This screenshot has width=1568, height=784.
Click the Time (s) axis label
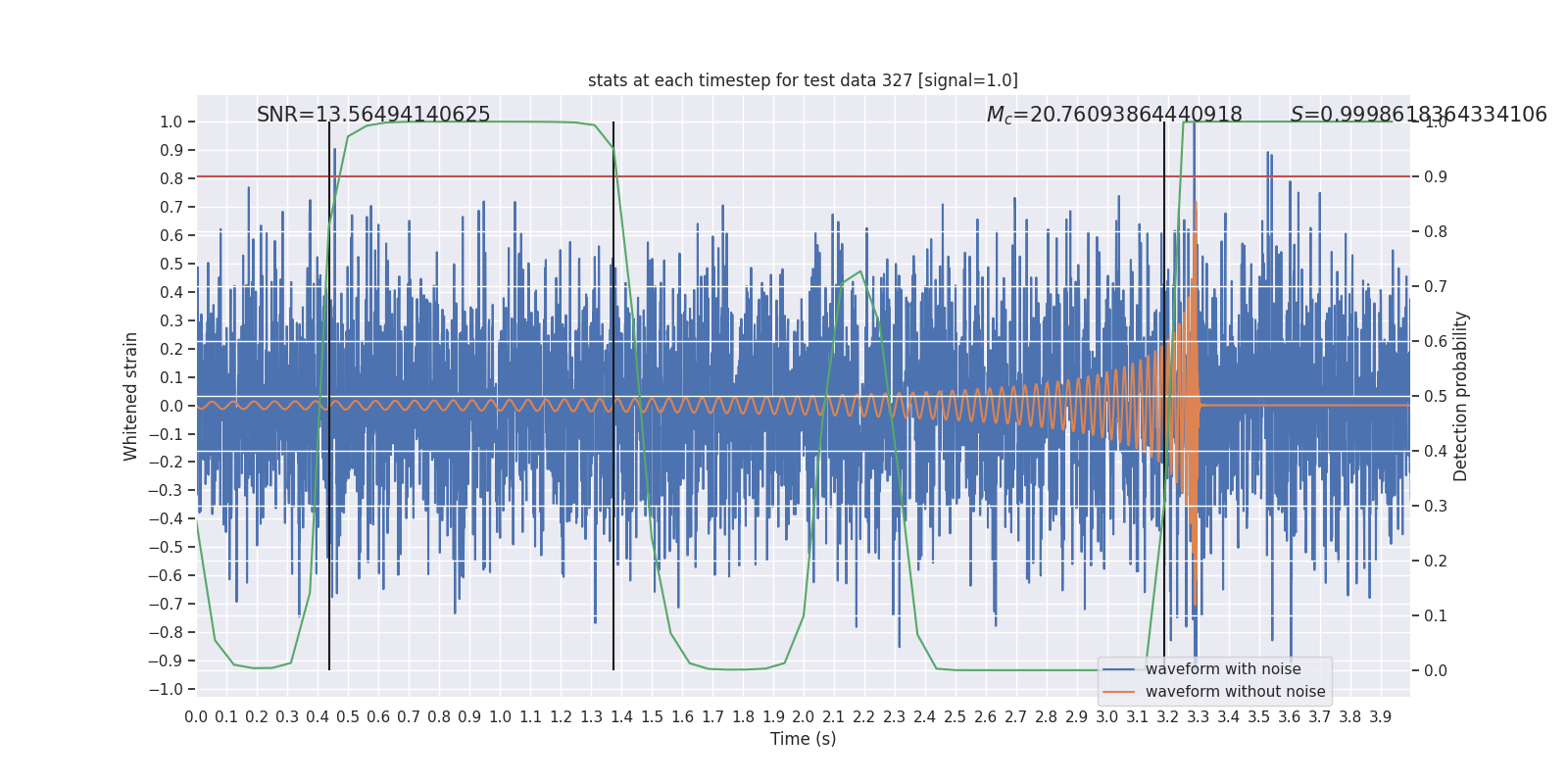803,739
